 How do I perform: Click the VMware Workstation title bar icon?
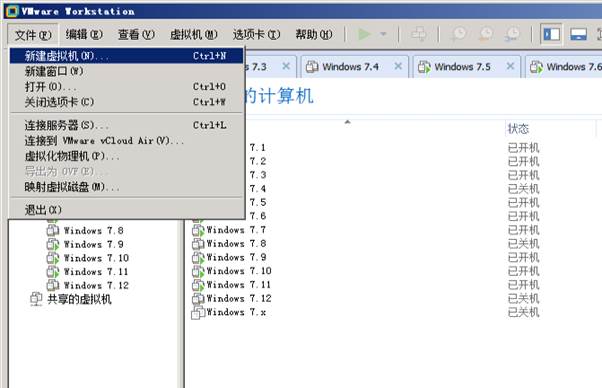[x=12, y=11]
